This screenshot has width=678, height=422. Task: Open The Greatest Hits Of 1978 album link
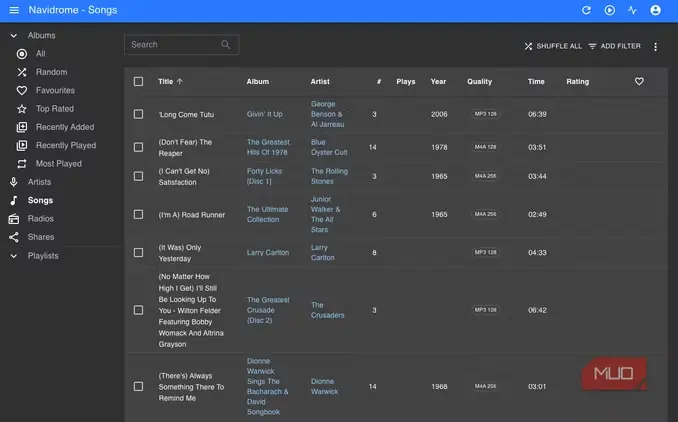click(268, 147)
